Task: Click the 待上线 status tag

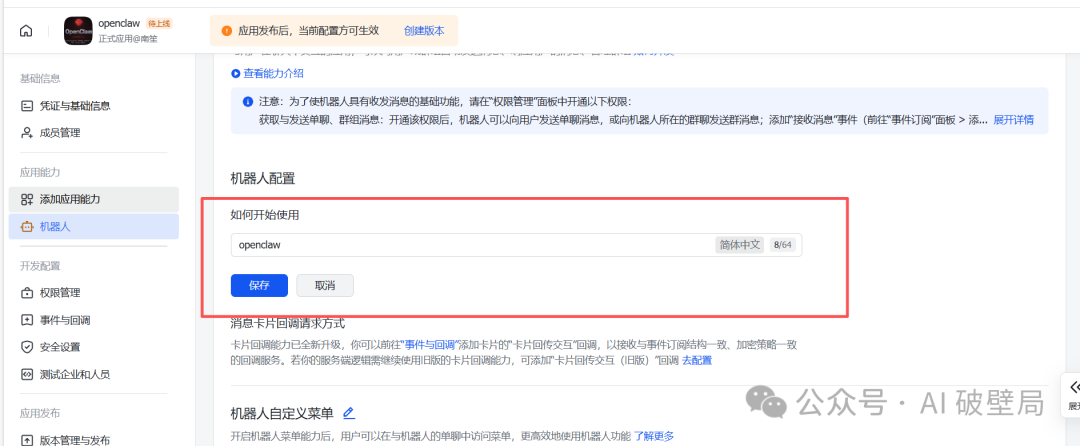Action: (x=159, y=23)
